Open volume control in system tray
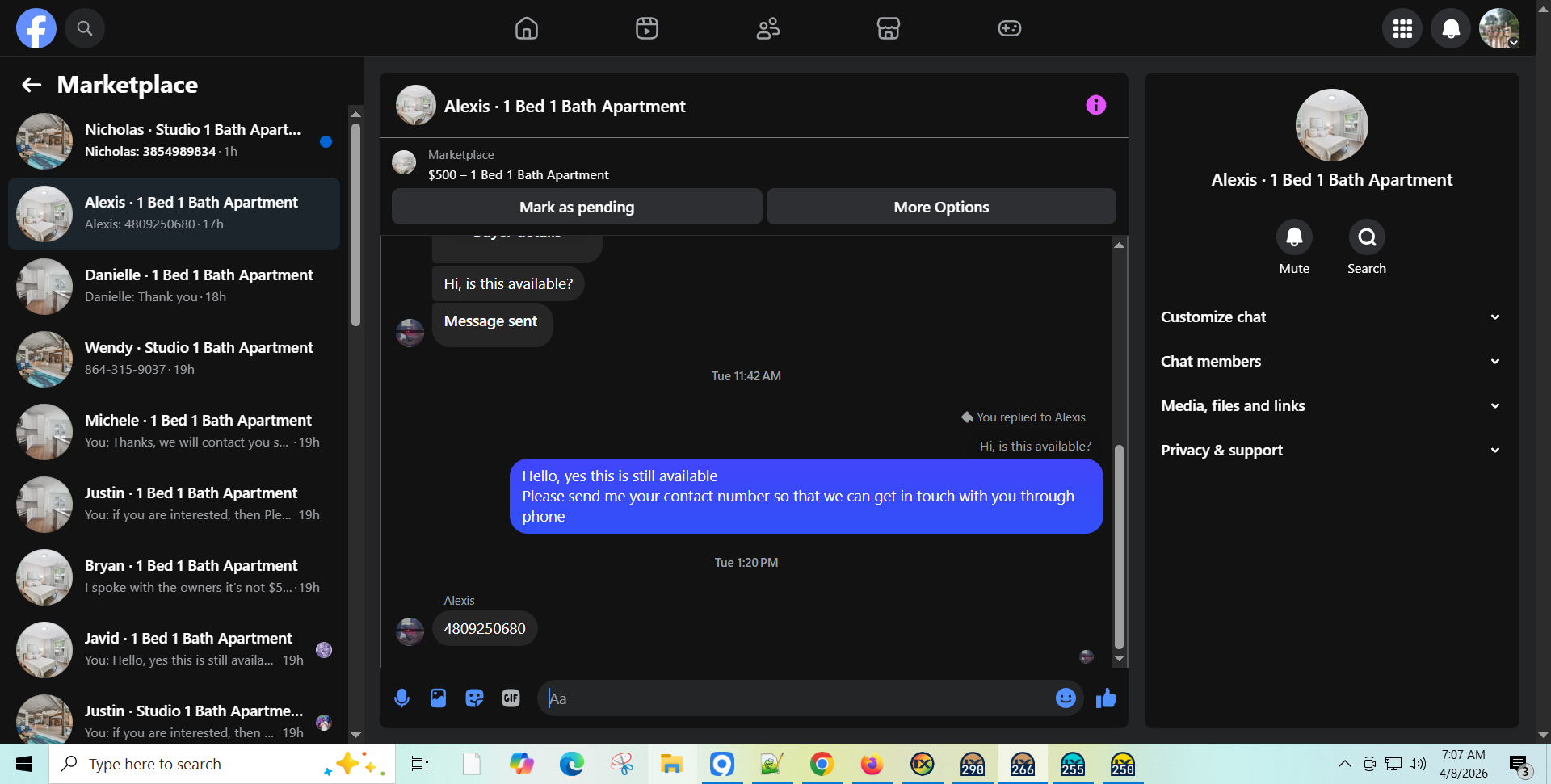This screenshot has width=1551, height=784. click(1418, 764)
